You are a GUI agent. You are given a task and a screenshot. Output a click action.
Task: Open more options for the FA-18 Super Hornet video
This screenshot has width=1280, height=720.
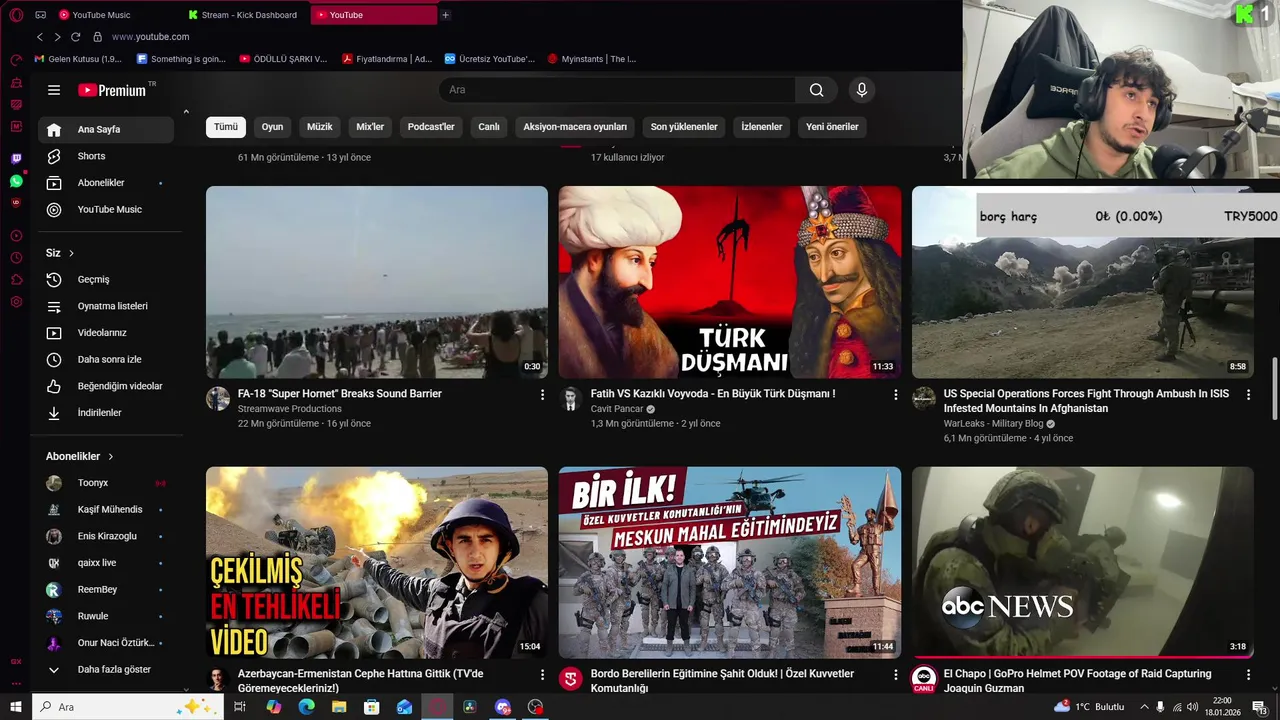[543, 395]
